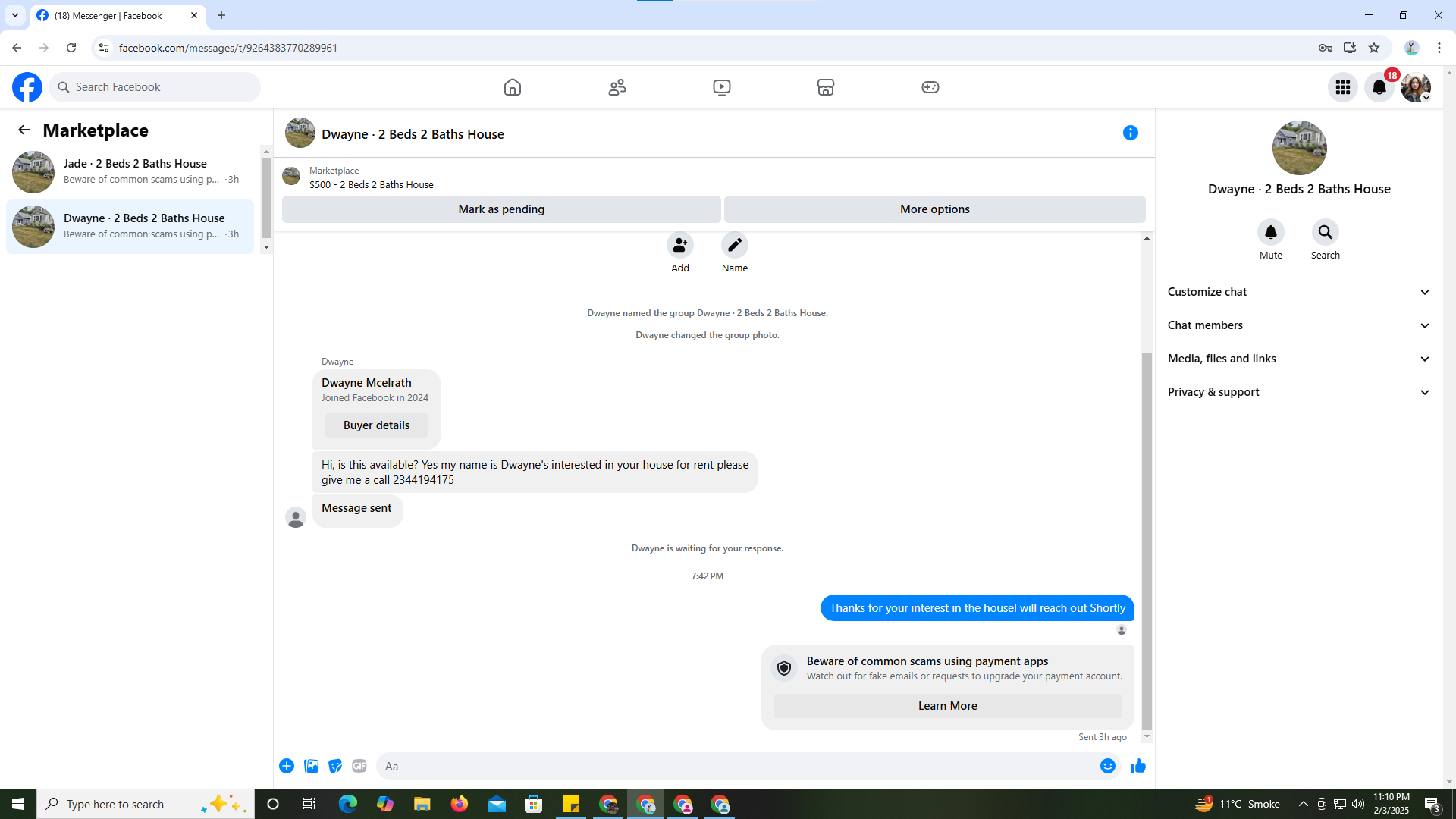Send a thumbs-up like
The image size is (1456, 819).
click(1138, 766)
